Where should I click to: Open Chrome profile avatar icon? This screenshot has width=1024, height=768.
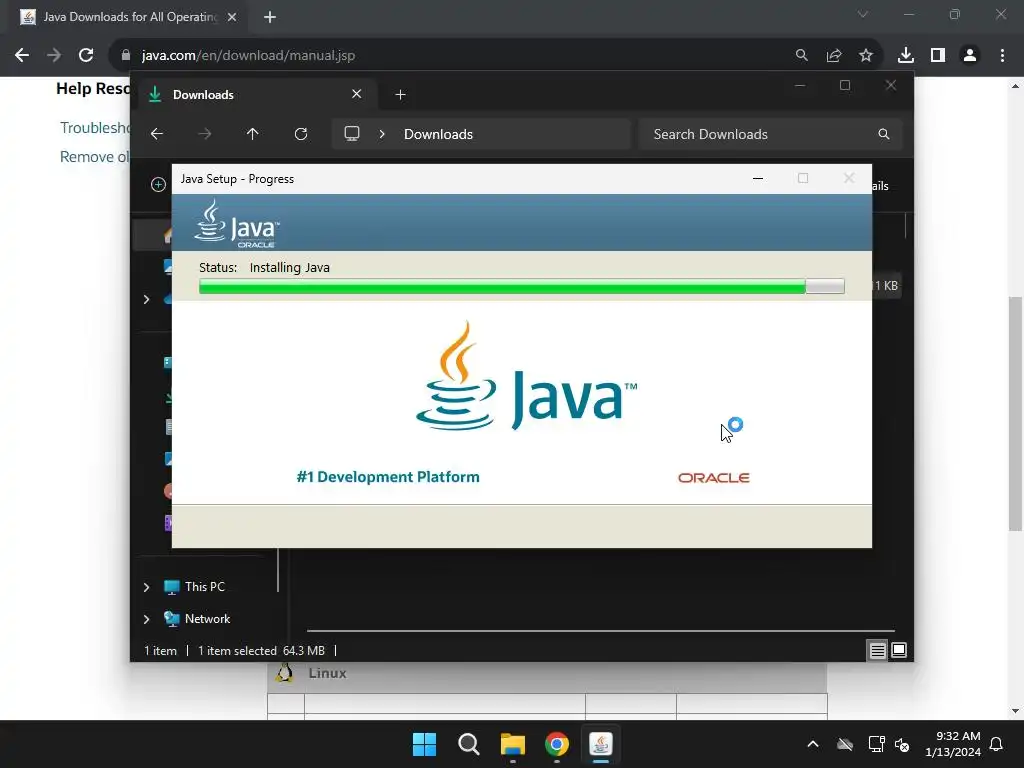[970, 56]
